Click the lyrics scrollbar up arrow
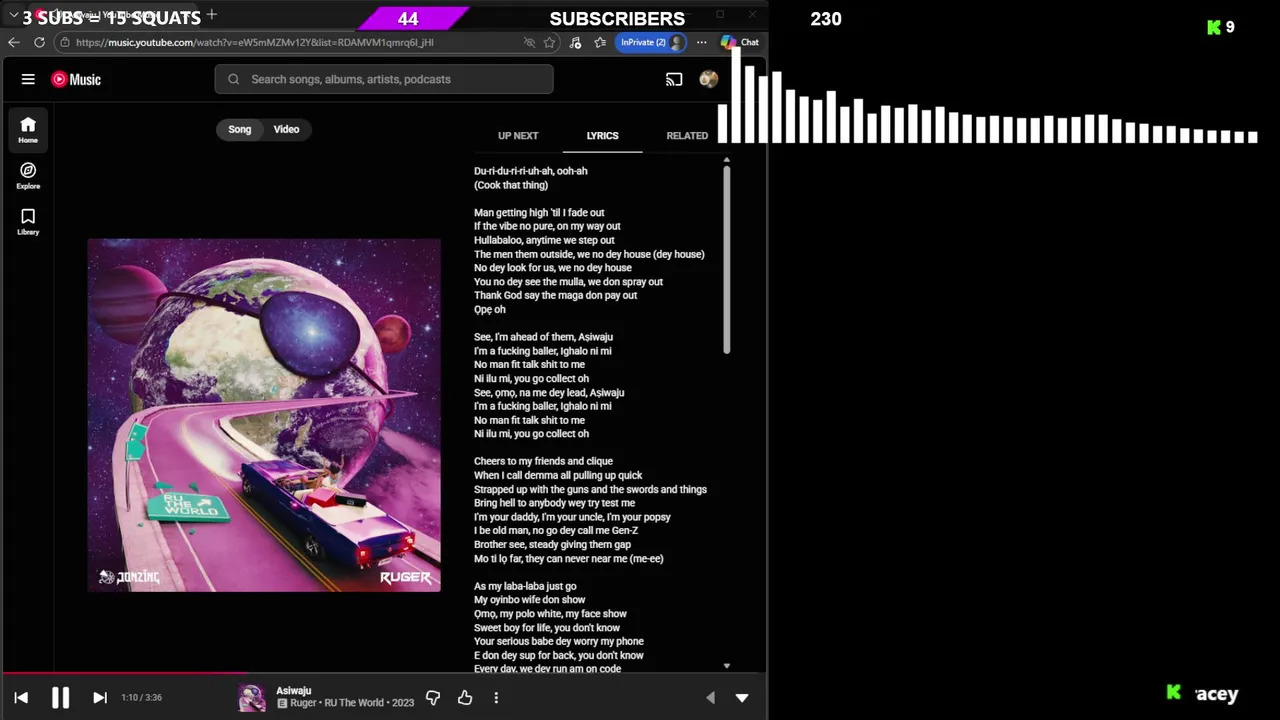Viewport: 1280px width, 720px height. coord(727,160)
